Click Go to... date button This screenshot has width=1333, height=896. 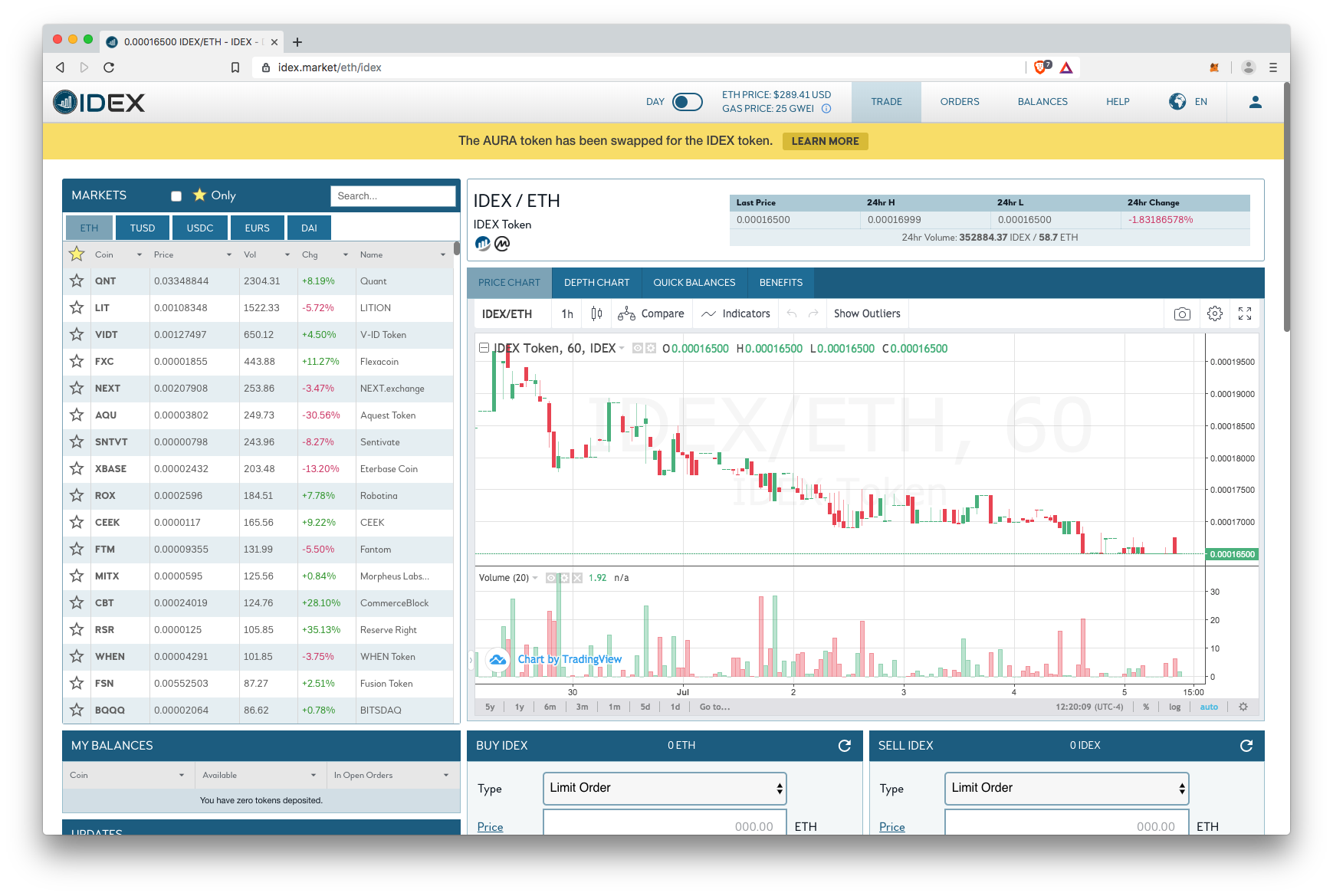point(715,707)
